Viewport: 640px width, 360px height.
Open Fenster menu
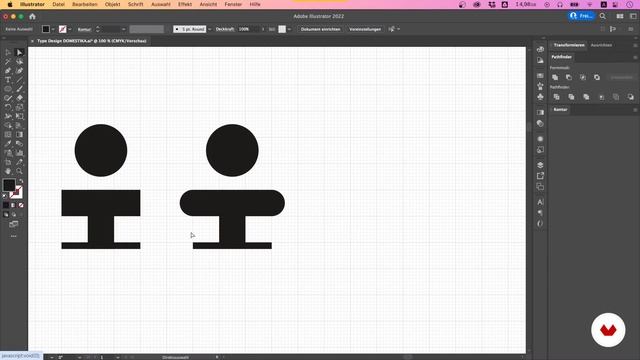(x=233, y=4)
